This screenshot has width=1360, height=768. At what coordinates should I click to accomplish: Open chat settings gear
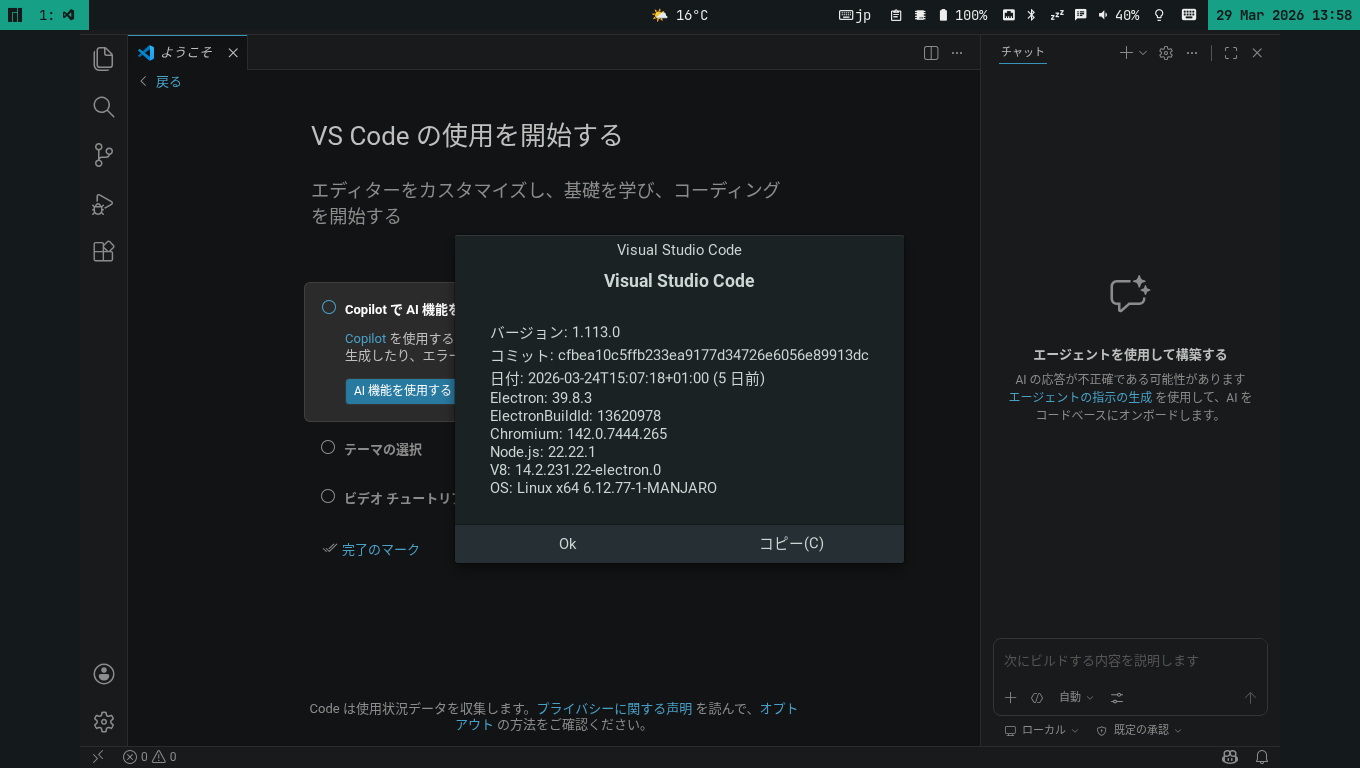point(1166,53)
